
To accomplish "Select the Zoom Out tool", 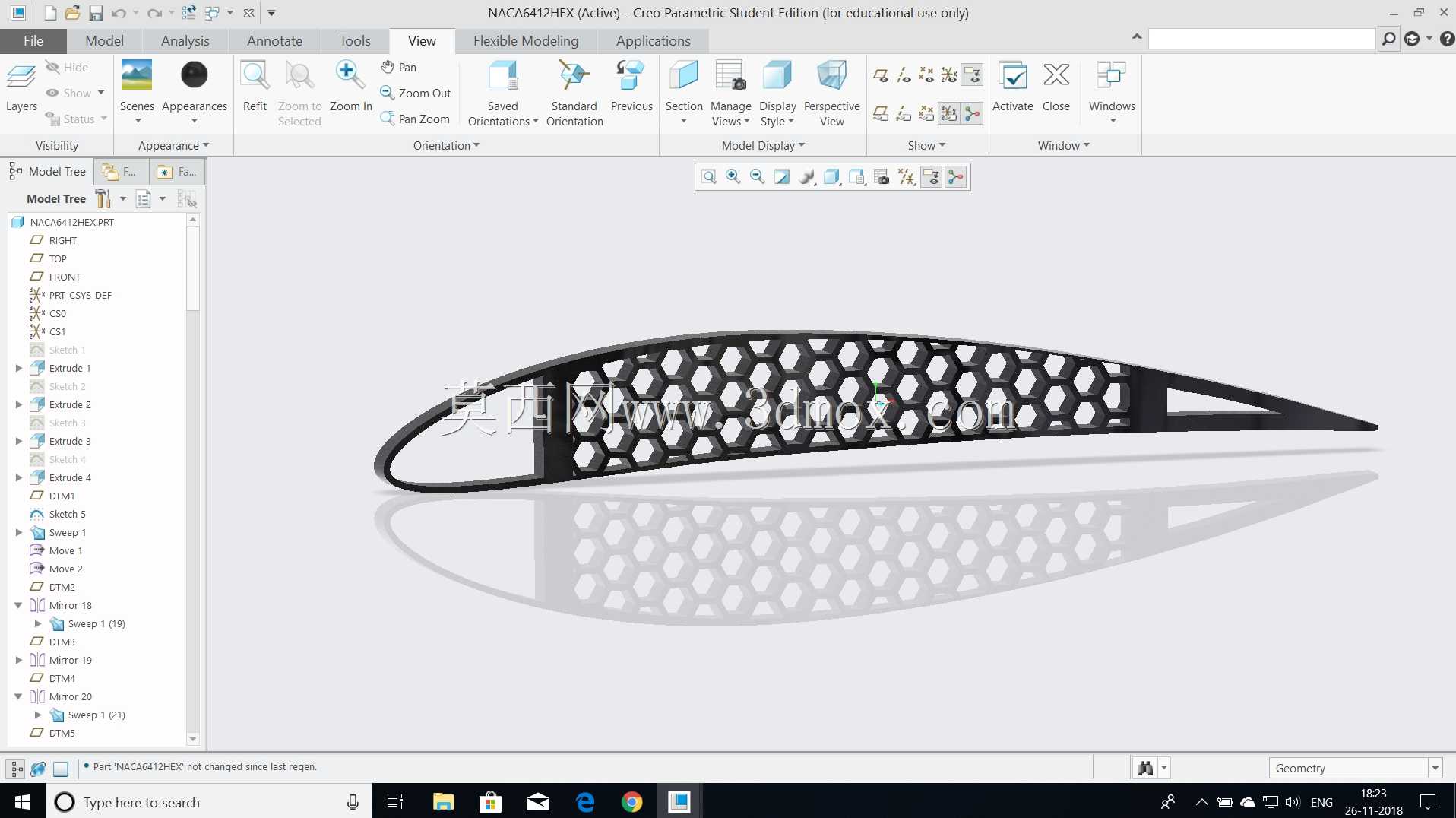I will click(x=416, y=93).
